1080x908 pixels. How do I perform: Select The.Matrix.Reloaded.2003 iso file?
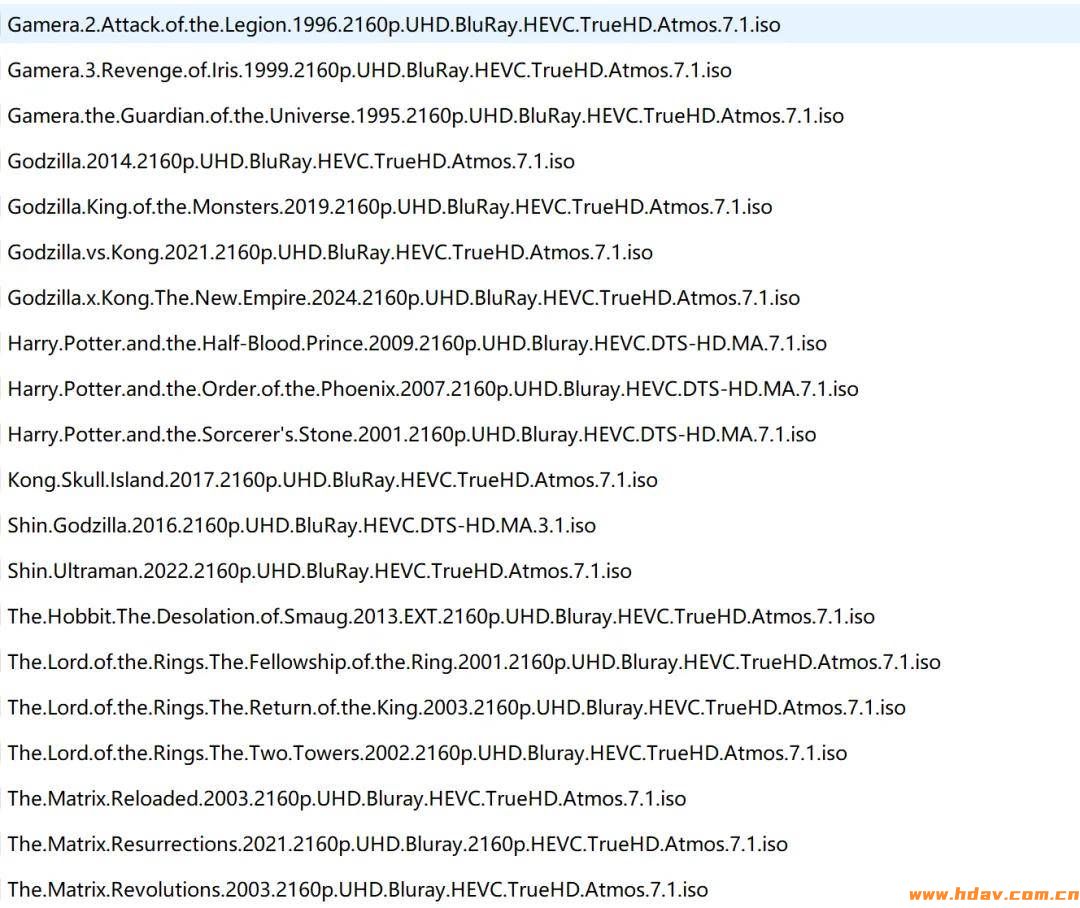(x=346, y=798)
